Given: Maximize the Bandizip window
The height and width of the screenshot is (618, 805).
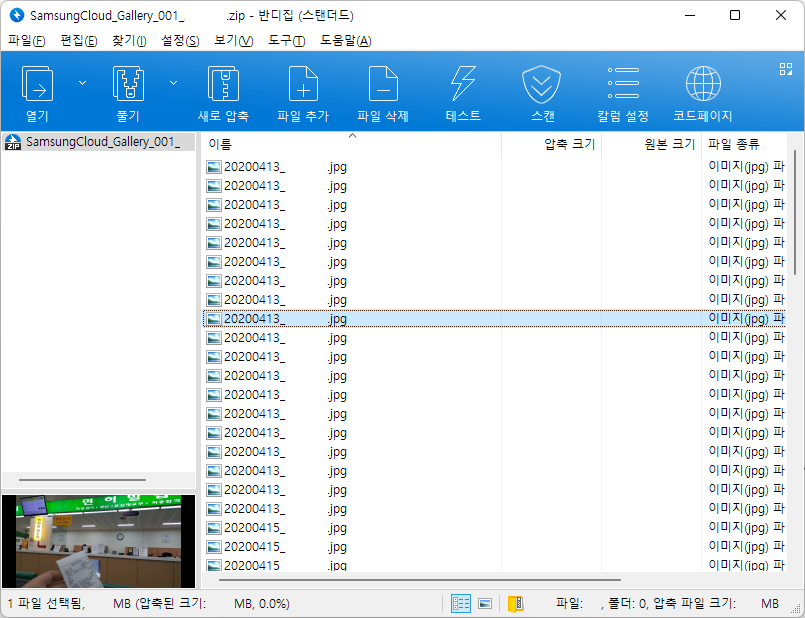Looking at the screenshot, I should pos(735,15).
